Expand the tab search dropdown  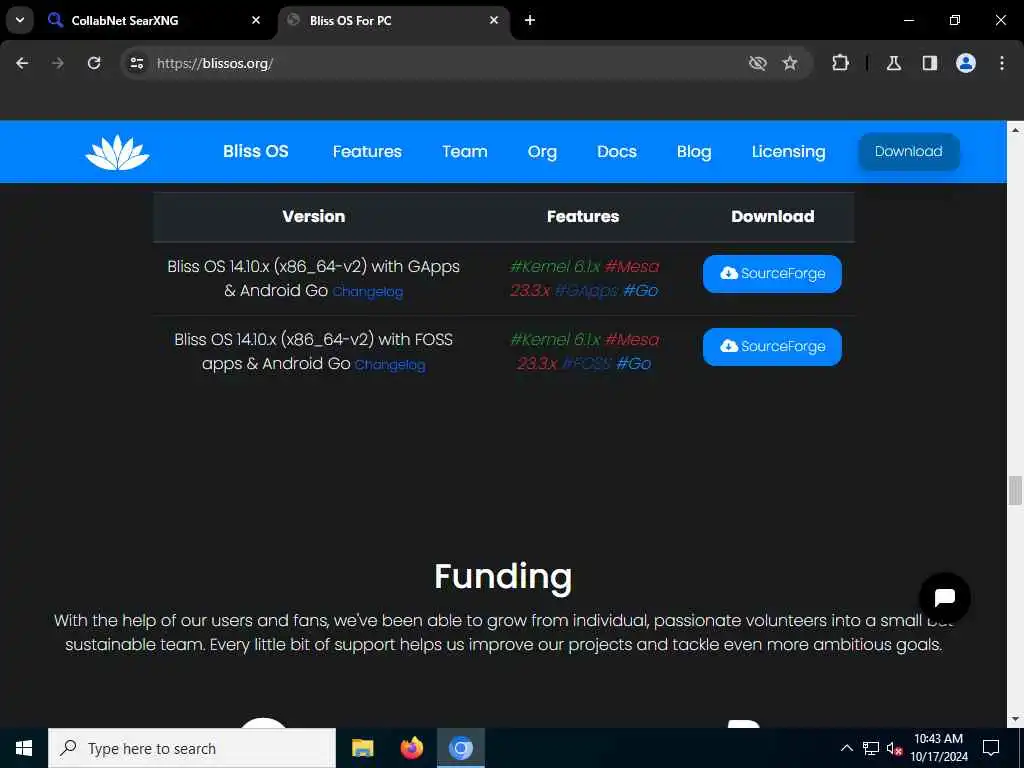pos(20,20)
